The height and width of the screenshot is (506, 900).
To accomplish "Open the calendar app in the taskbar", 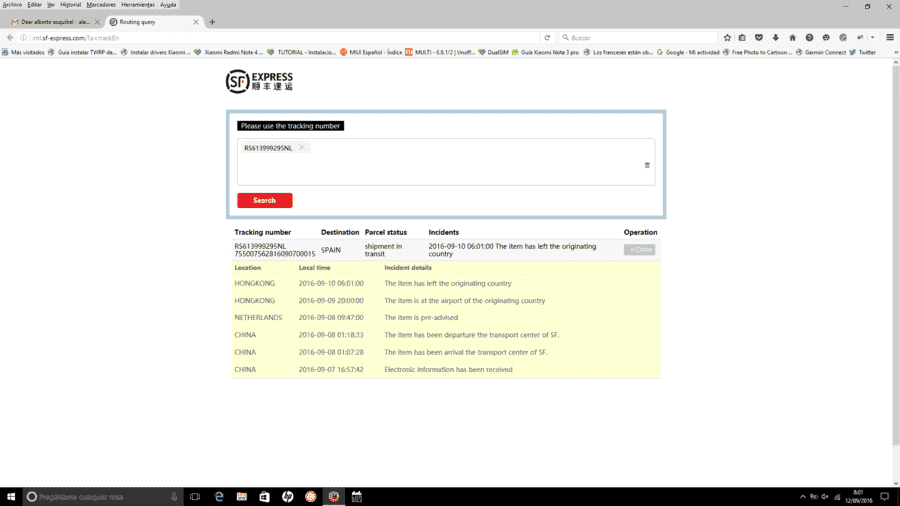I will click(x=356, y=497).
